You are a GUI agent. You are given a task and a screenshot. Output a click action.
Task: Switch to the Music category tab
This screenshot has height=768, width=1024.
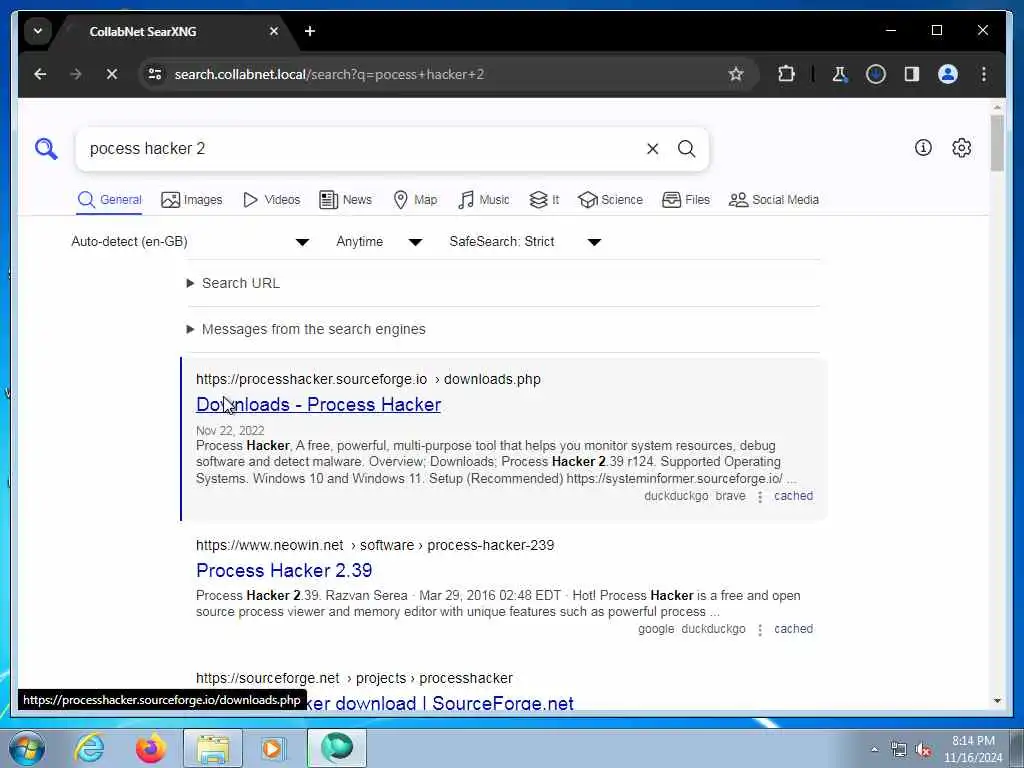(x=484, y=200)
